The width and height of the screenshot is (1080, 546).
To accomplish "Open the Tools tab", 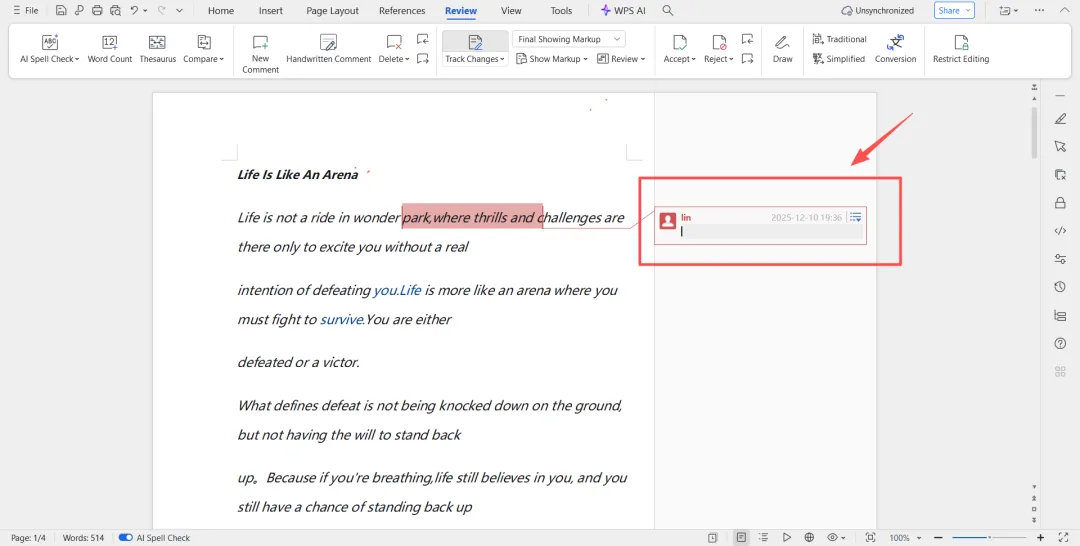I will (x=561, y=10).
